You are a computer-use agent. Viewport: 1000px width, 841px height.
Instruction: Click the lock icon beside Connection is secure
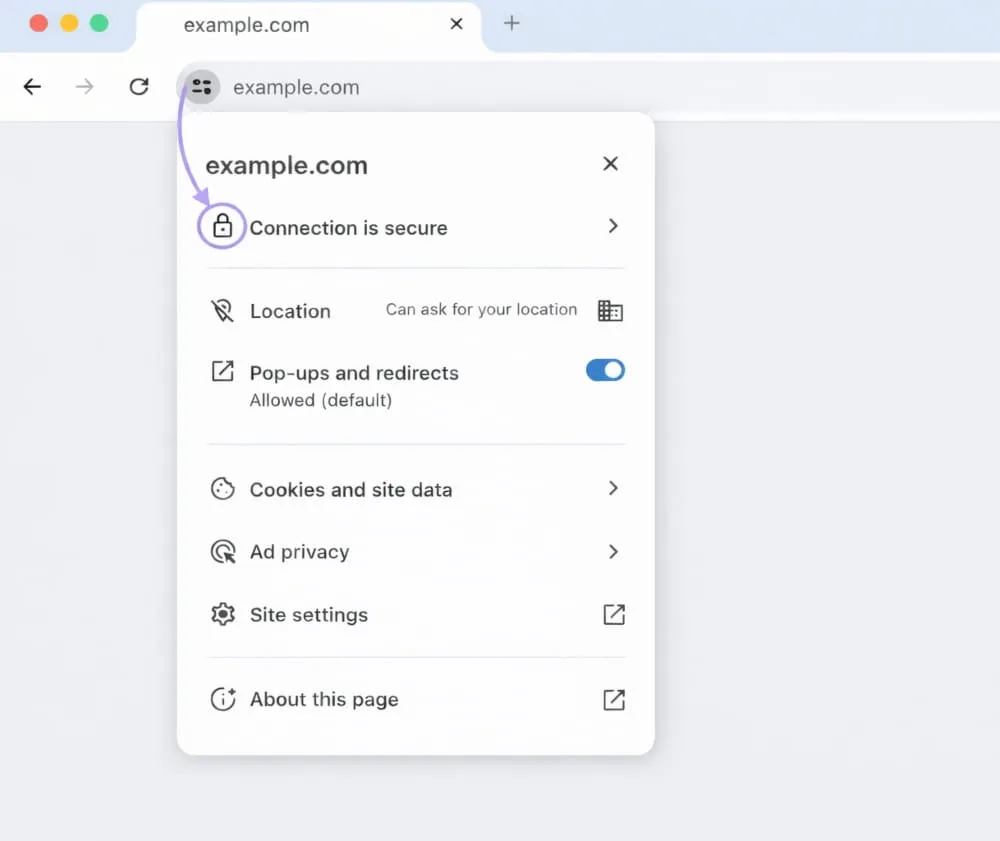pos(222,226)
